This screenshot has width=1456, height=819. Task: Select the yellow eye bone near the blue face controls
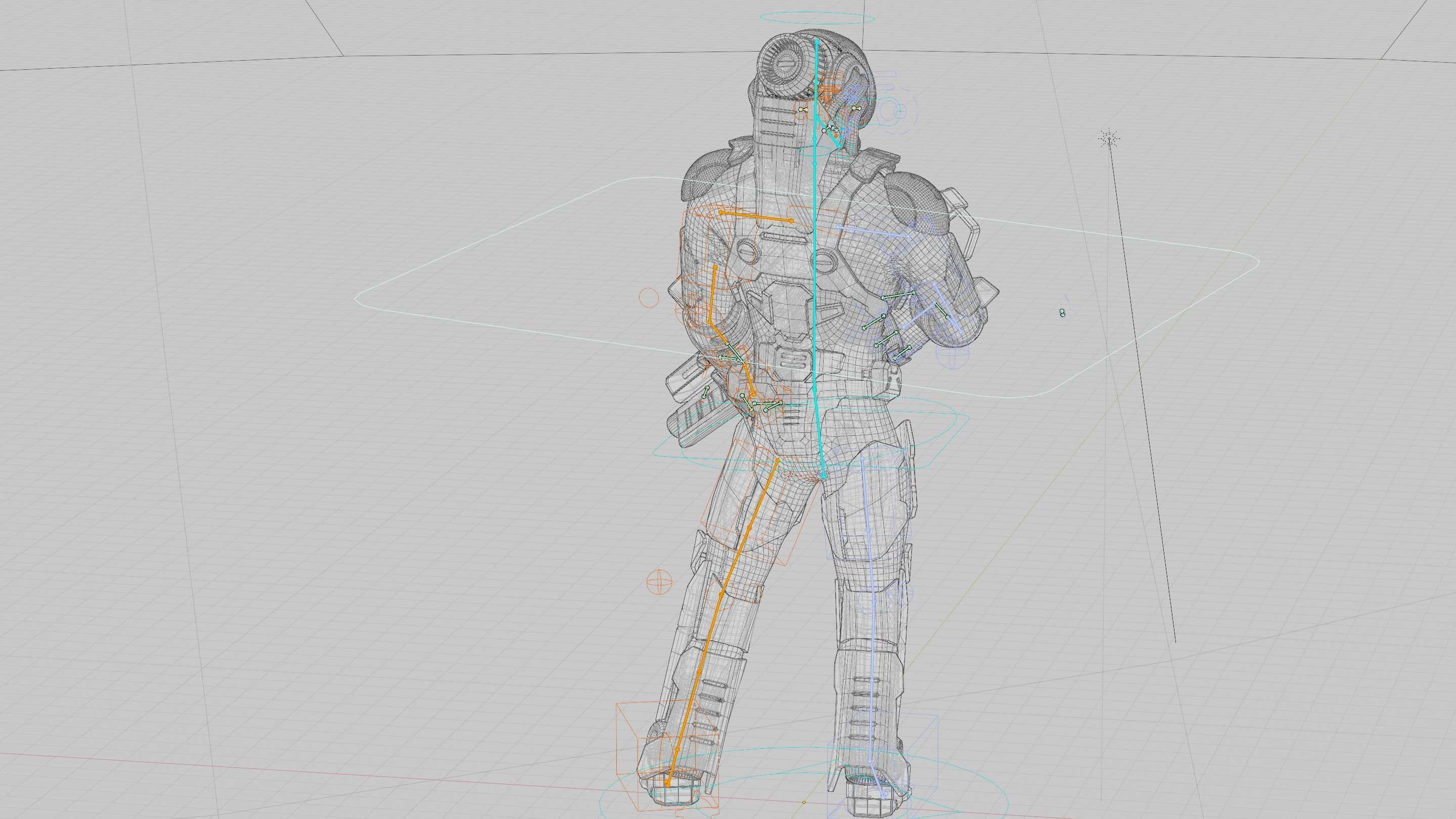click(856, 108)
